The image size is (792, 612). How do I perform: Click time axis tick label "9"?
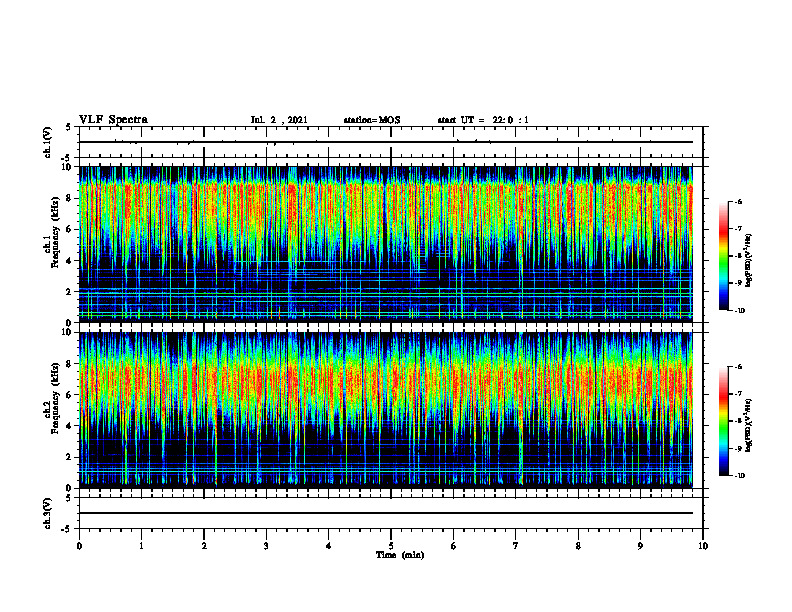point(640,546)
